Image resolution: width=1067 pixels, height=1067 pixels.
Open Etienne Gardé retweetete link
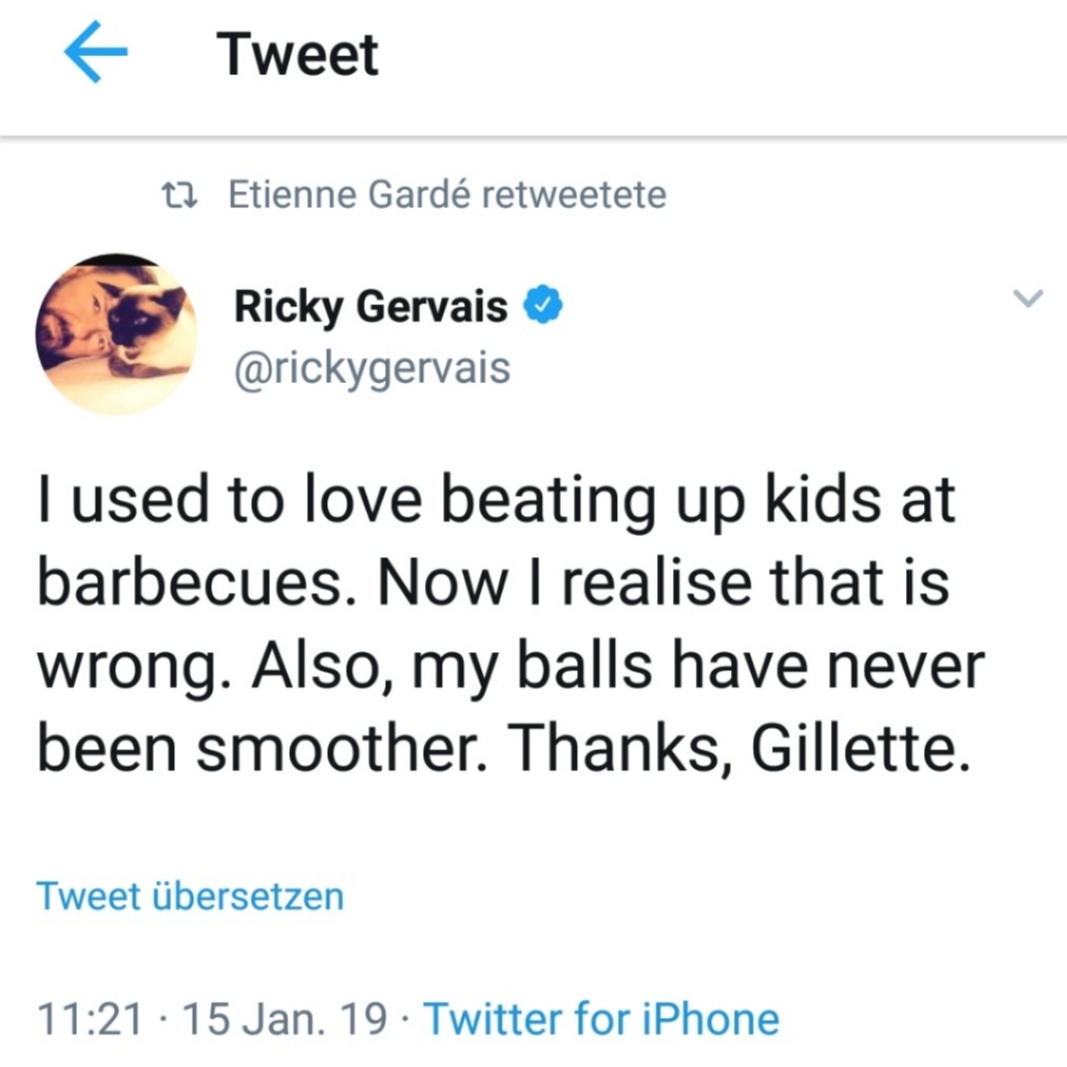click(447, 195)
